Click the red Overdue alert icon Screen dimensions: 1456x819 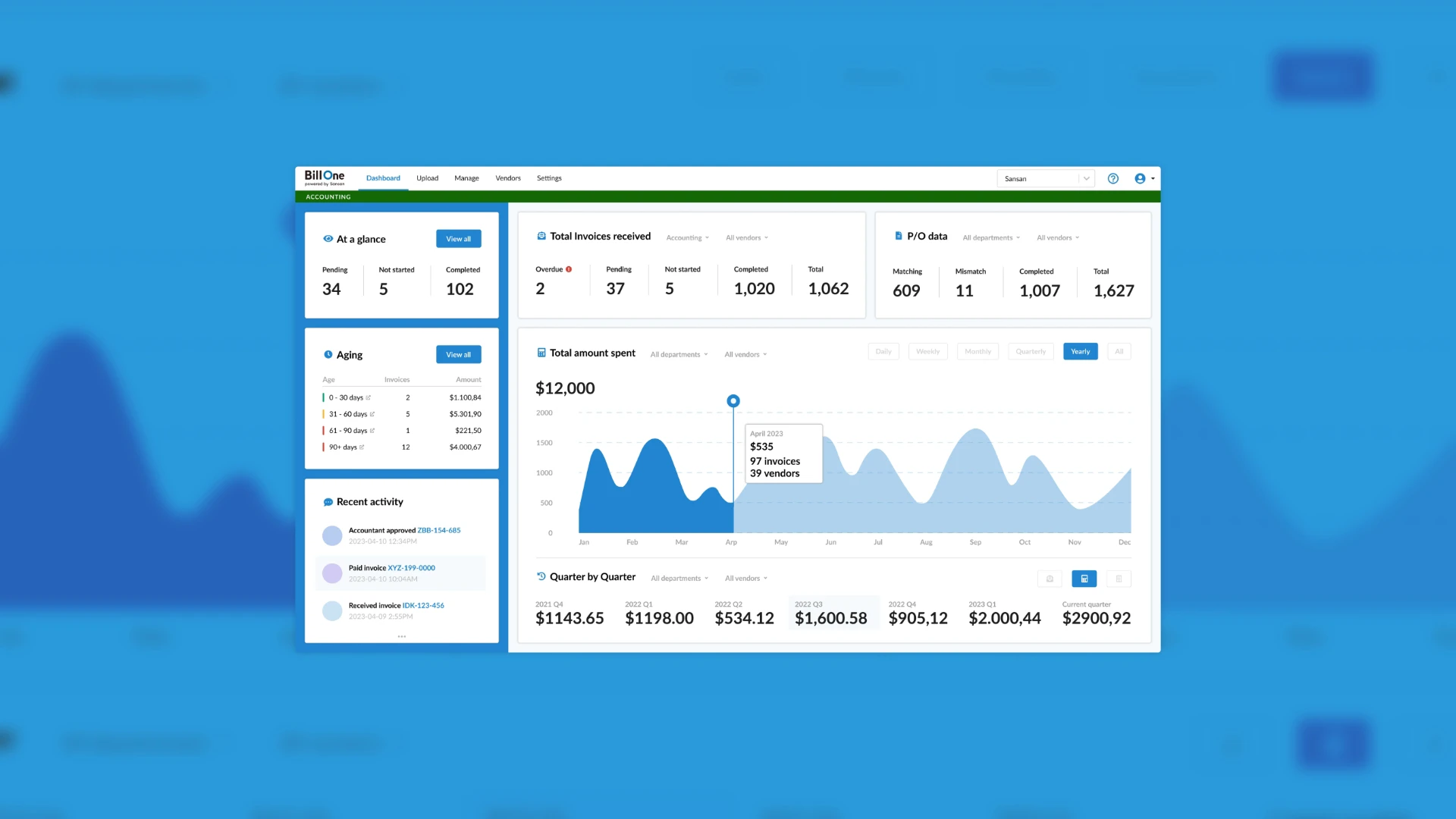pyautogui.click(x=569, y=269)
